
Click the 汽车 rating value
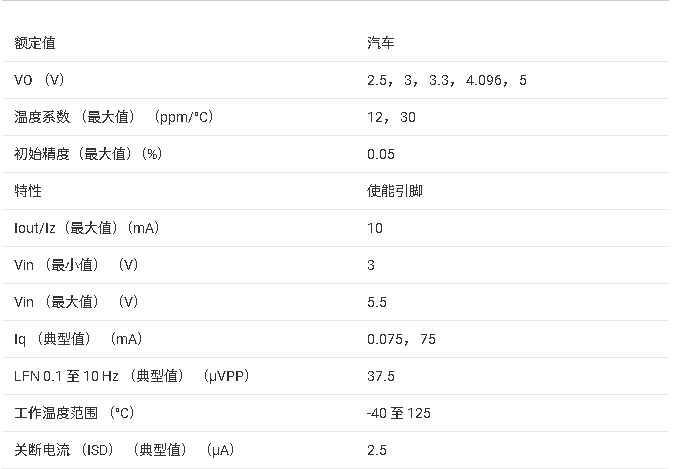(x=381, y=43)
